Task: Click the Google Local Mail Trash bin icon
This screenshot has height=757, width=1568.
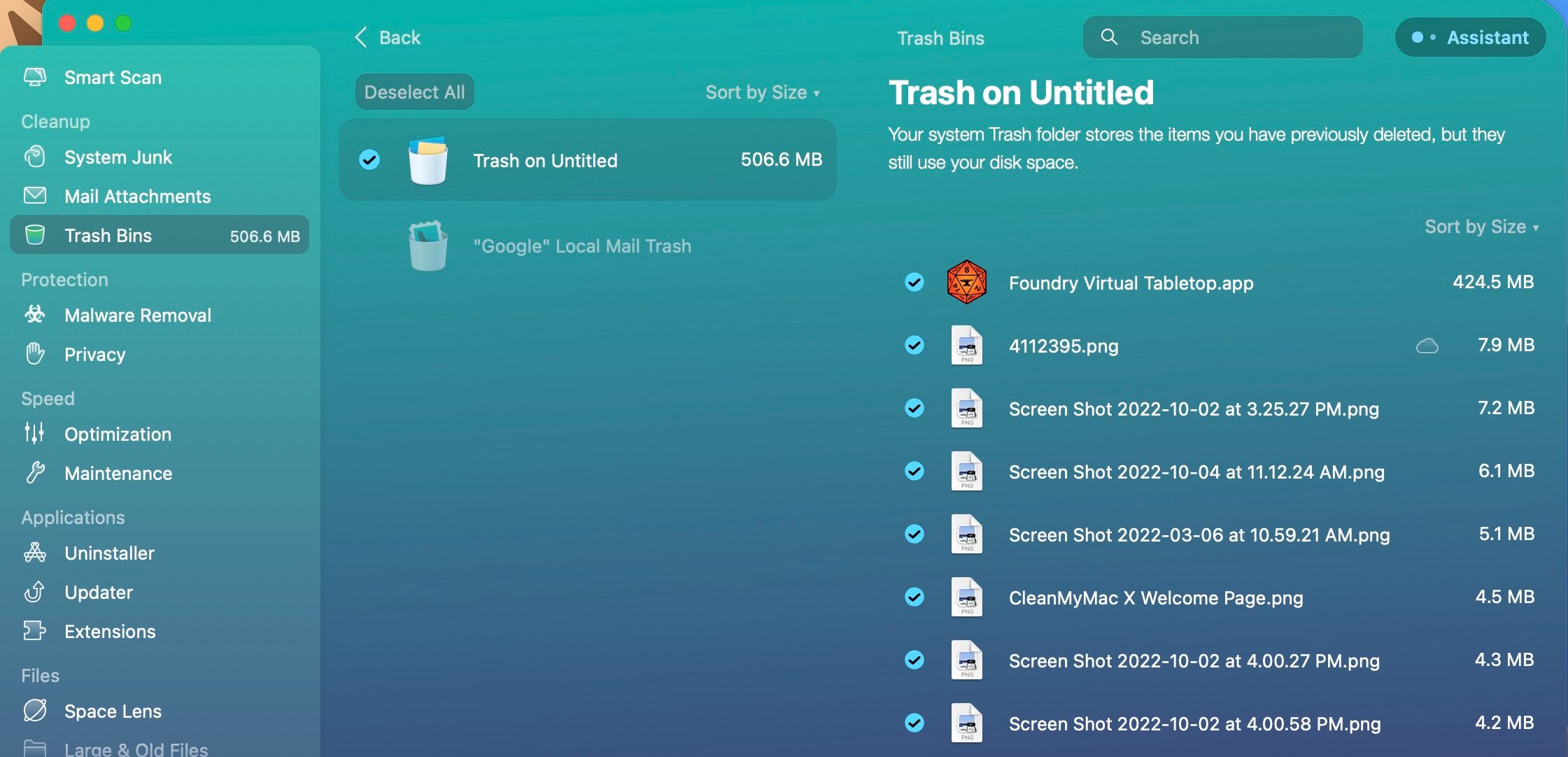Action: point(428,246)
